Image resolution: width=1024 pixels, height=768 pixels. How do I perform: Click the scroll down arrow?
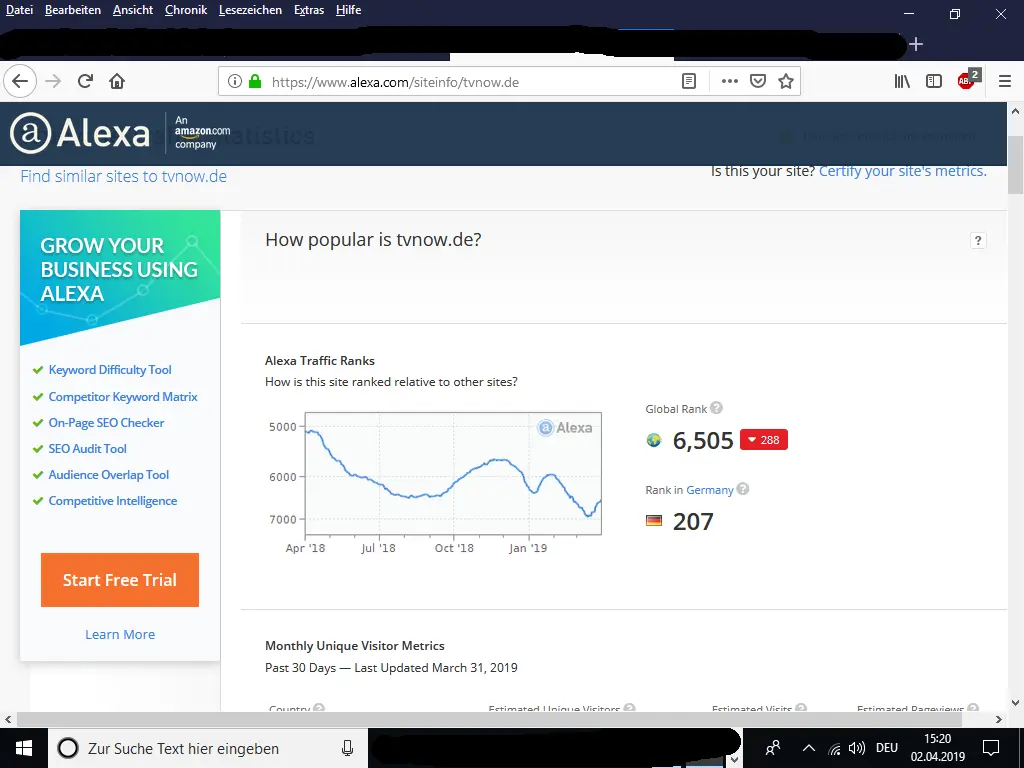point(1015,703)
